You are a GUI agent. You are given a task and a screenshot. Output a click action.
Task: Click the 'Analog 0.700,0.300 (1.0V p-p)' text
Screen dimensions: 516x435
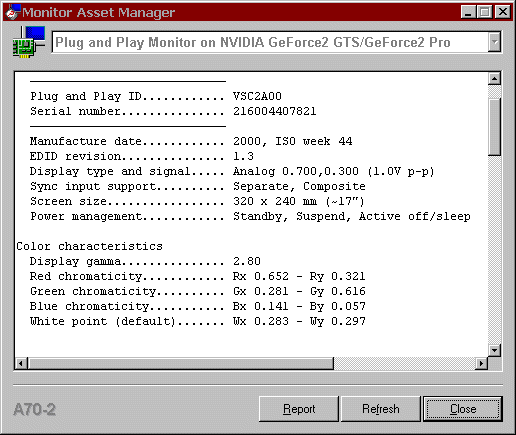coord(334,172)
